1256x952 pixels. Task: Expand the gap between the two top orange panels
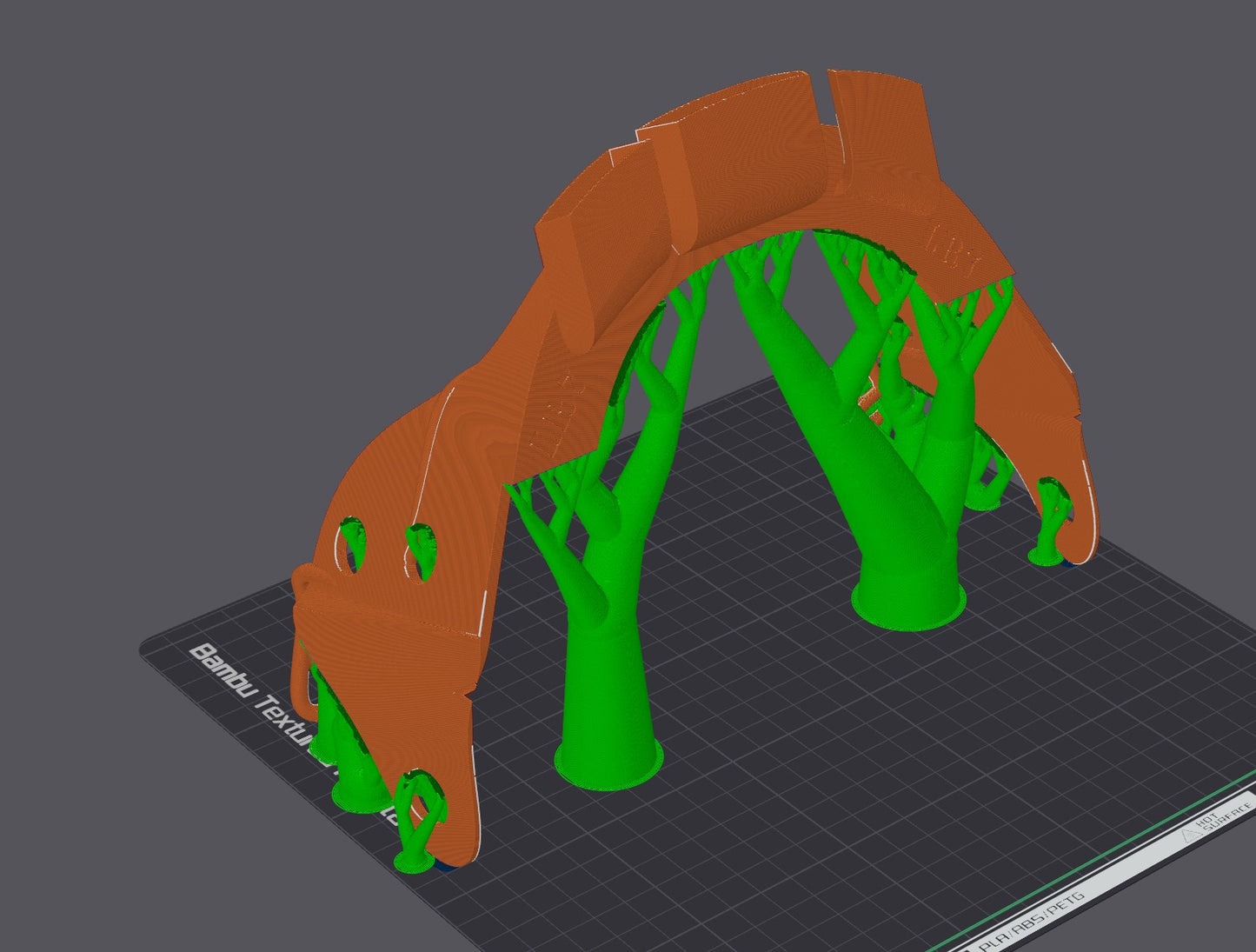point(824,96)
